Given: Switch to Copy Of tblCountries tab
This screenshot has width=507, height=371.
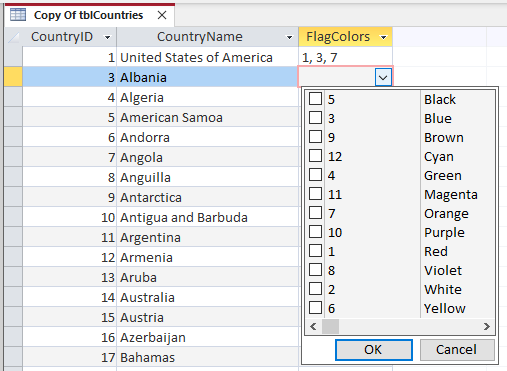Looking at the screenshot, I should pyautogui.click(x=88, y=15).
